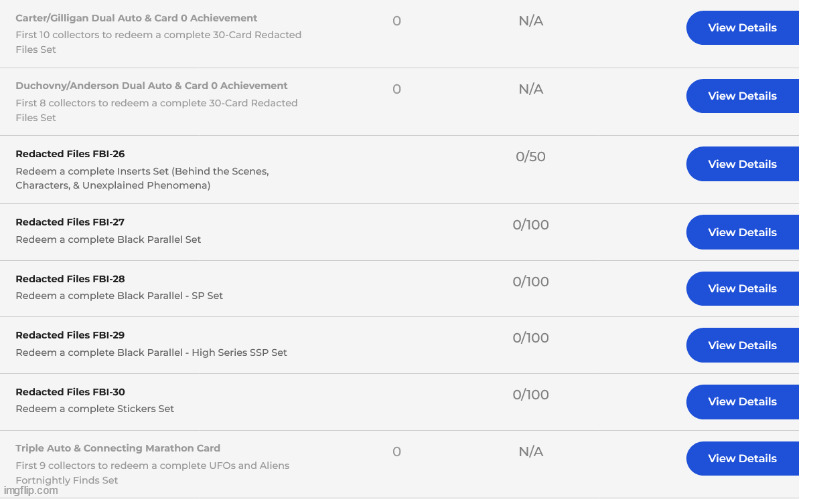Open View Details for Duchovny/Anderson Dual Auto achievement
817x499 pixels.
point(741,96)
